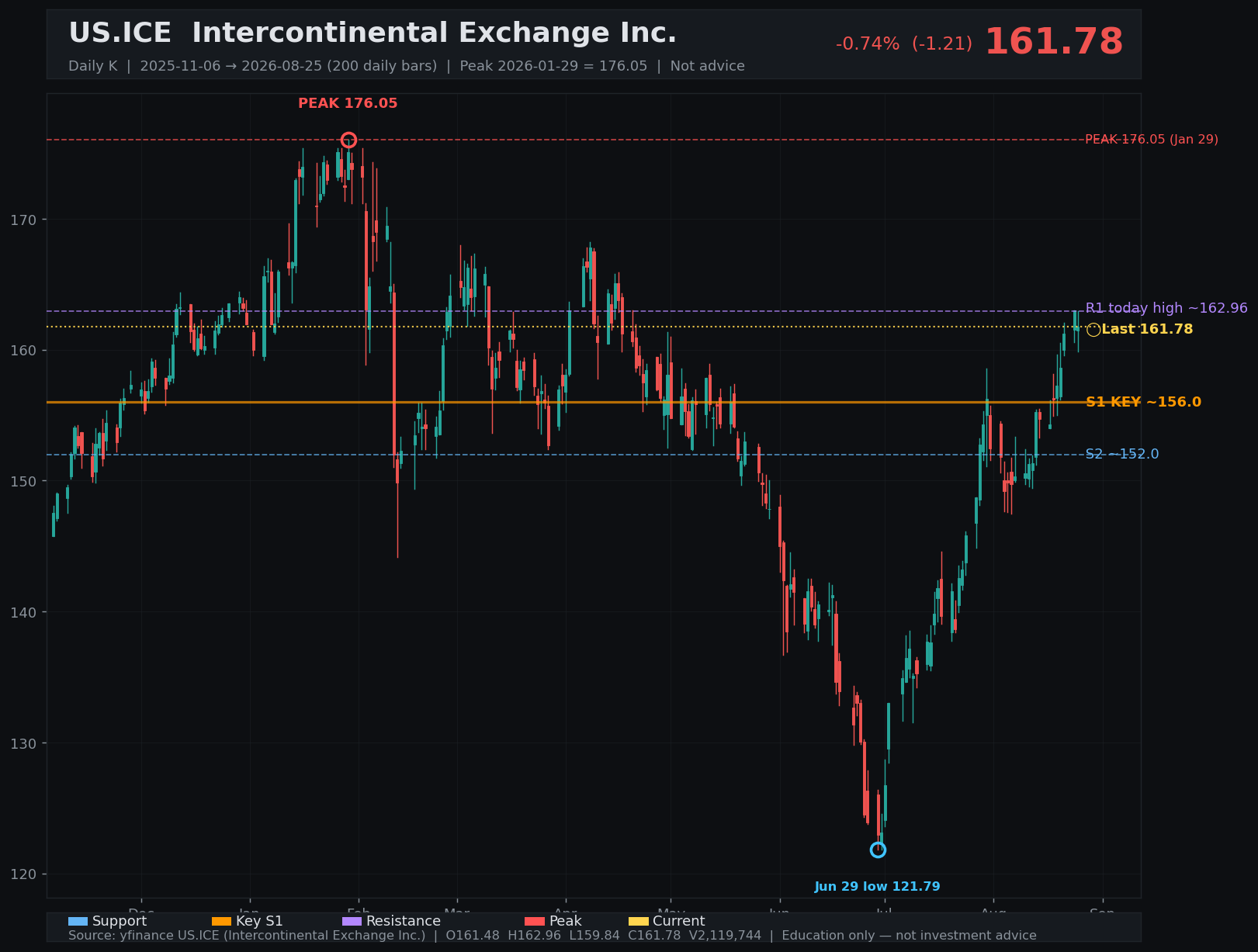Click the 'Last 161.78' label
The image size is (1258, 952).
(x=1147, y=329)
